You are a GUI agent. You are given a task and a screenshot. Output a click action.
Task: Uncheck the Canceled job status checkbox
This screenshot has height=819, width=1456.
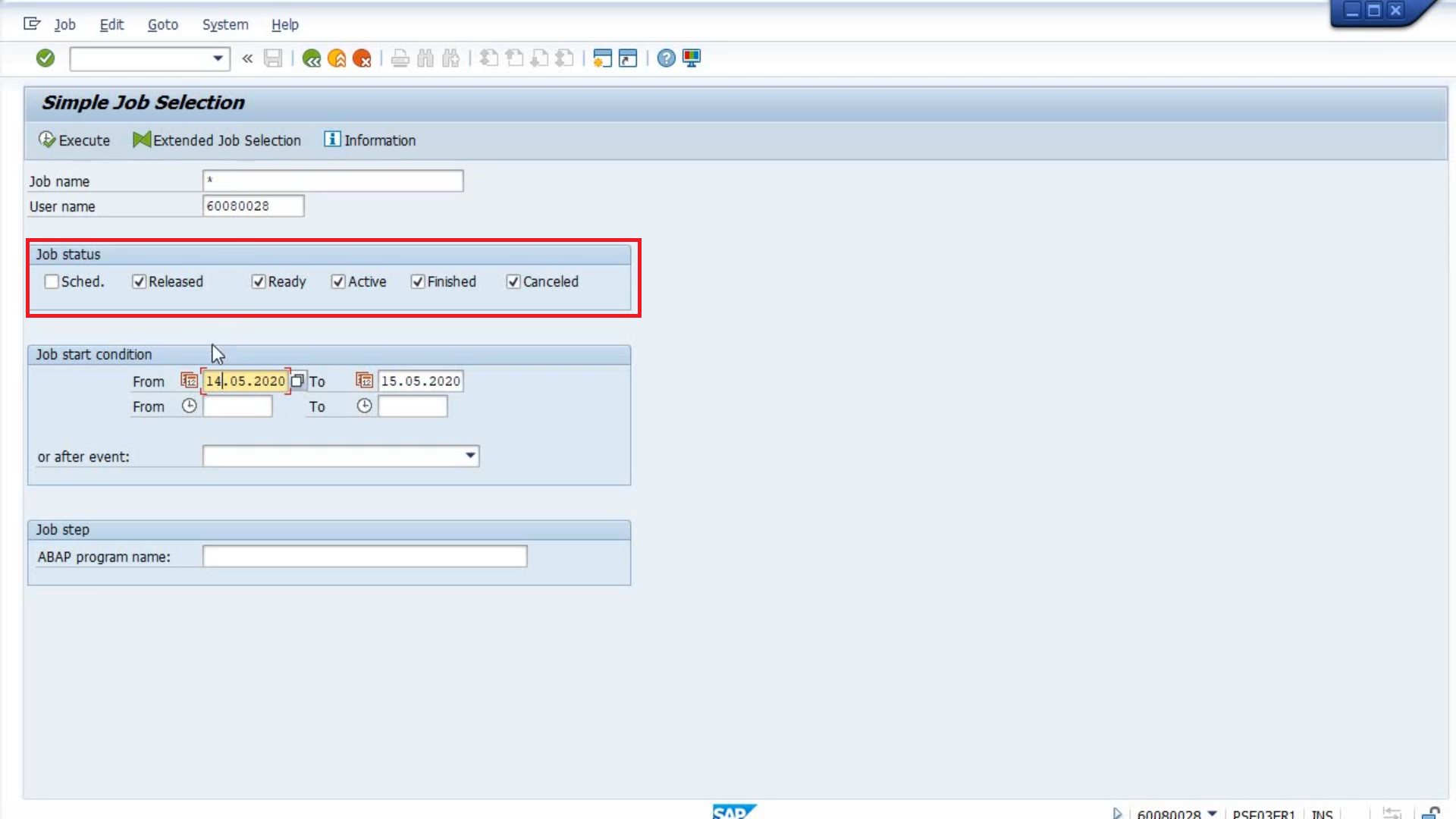(513, 281)
